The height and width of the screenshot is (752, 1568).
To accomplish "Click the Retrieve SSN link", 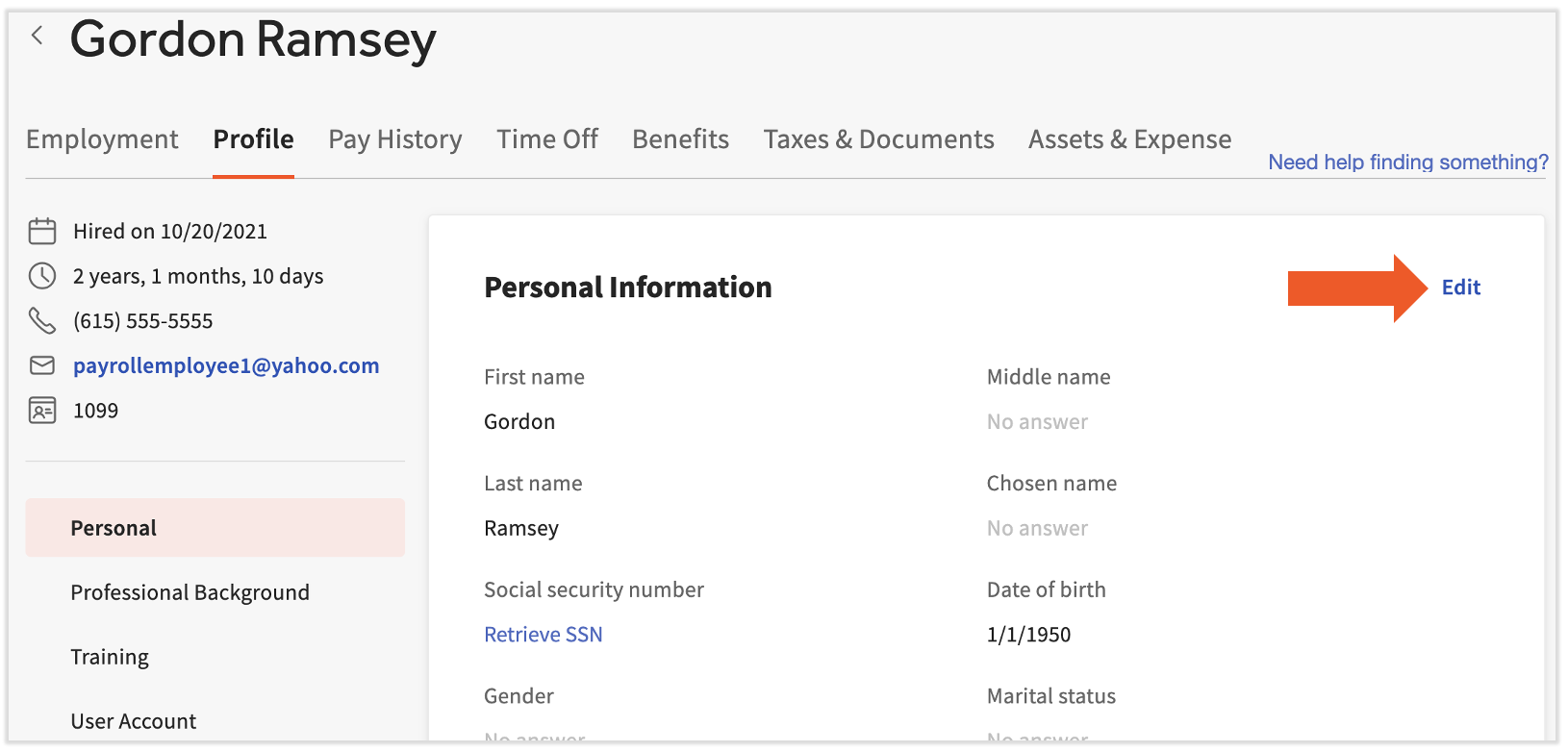I will 543,635.
